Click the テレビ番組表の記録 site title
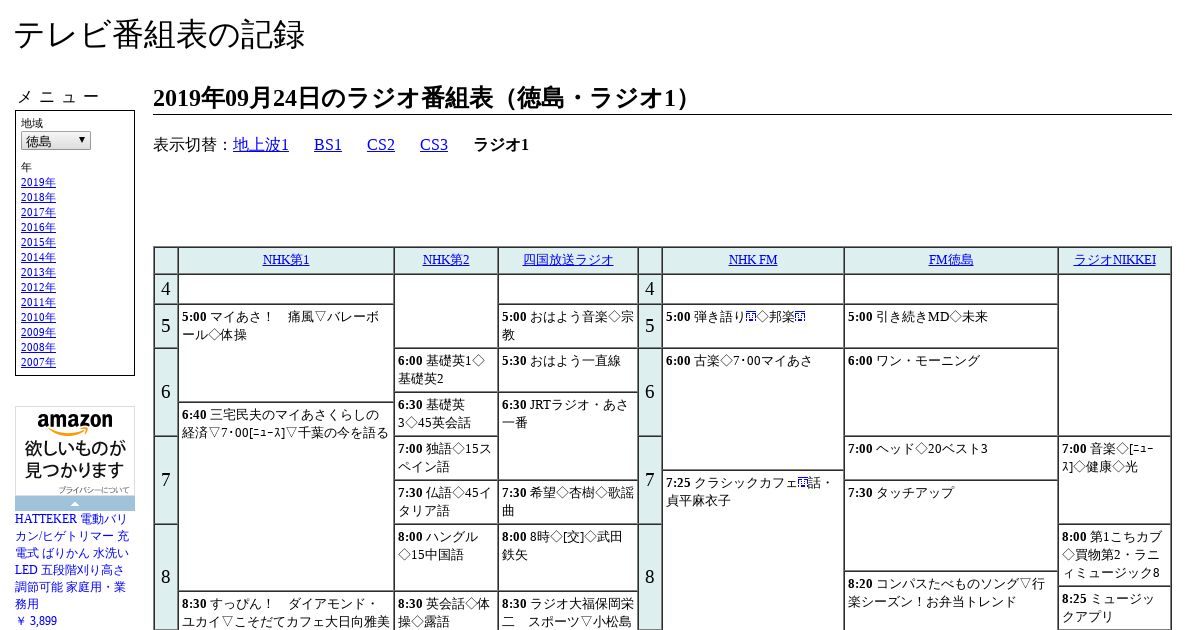 159,35
